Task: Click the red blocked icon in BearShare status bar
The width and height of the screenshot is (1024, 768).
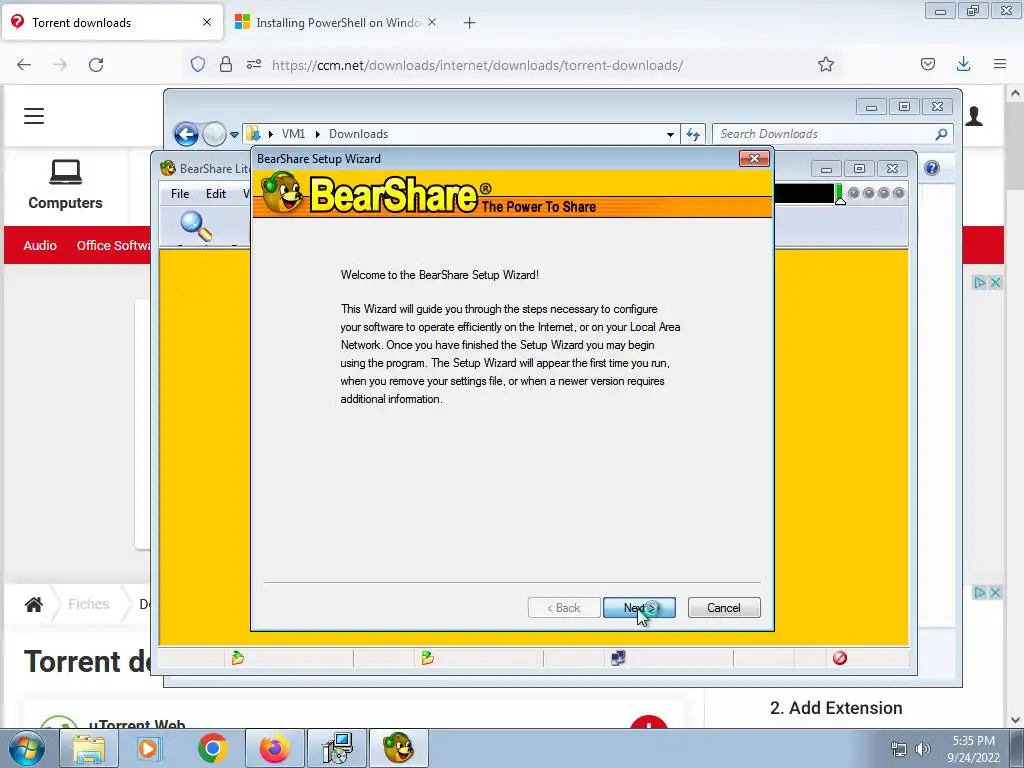Action: click(840, 658)
